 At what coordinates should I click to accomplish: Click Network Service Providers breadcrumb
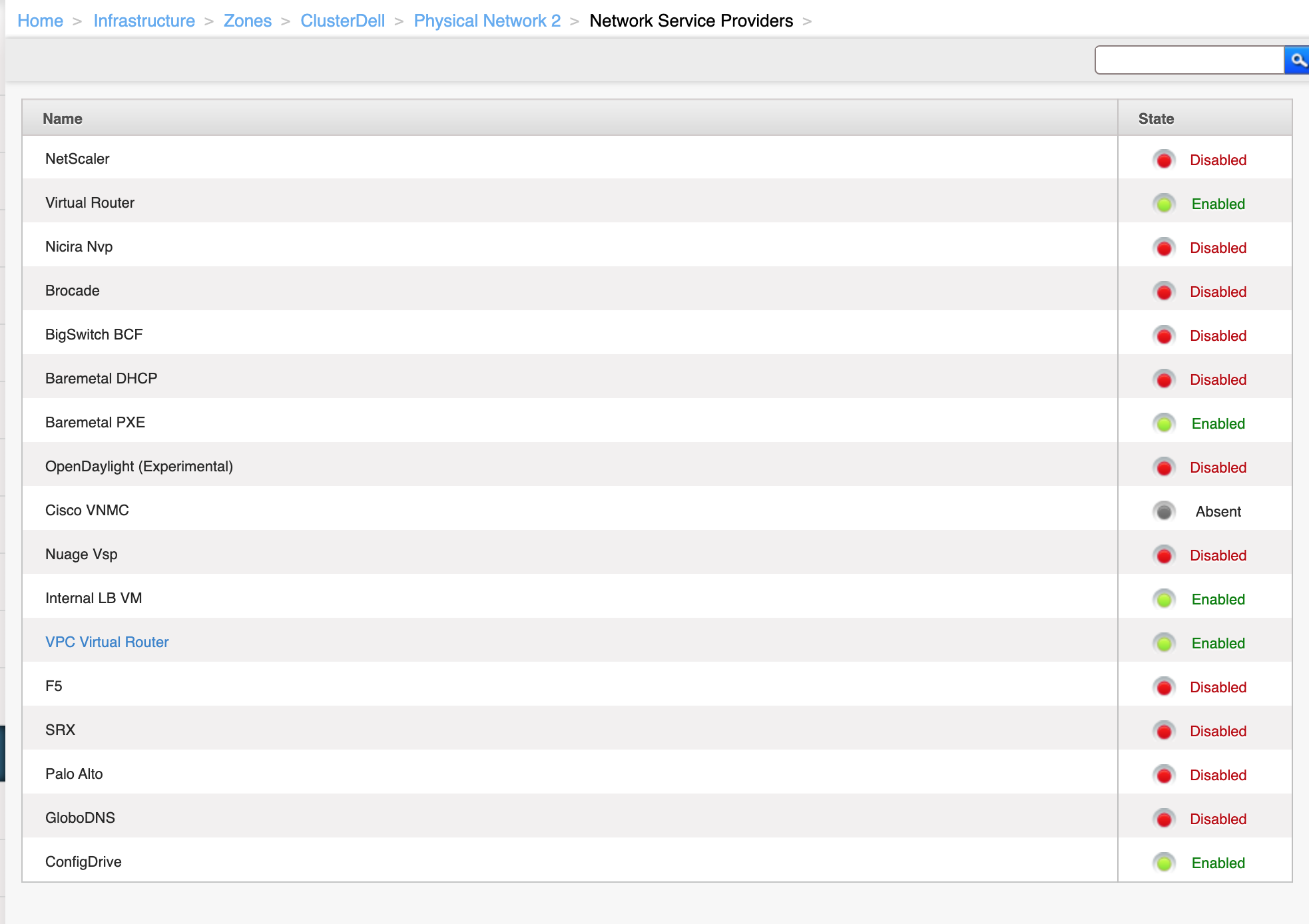pos(691,21)
